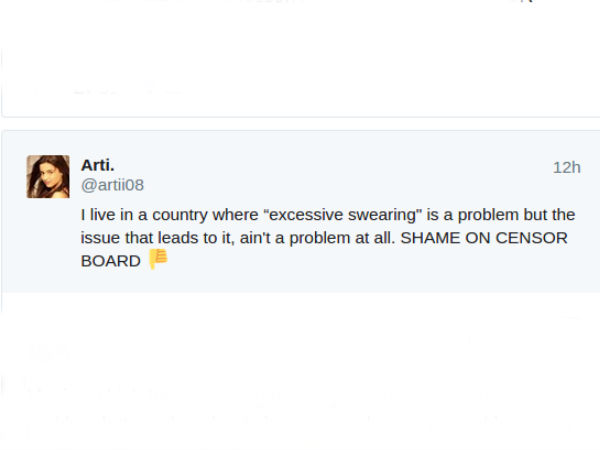Click the word "SHAME" in the tweet
This screenshot has width=600, height=450.
pos(431,238)
